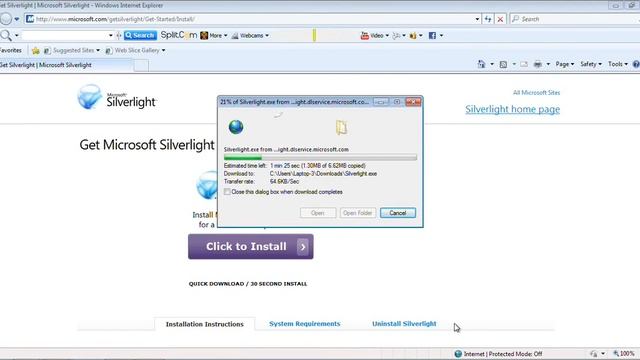
Task: Open a new blank browser tab
Action: point(141,65)
